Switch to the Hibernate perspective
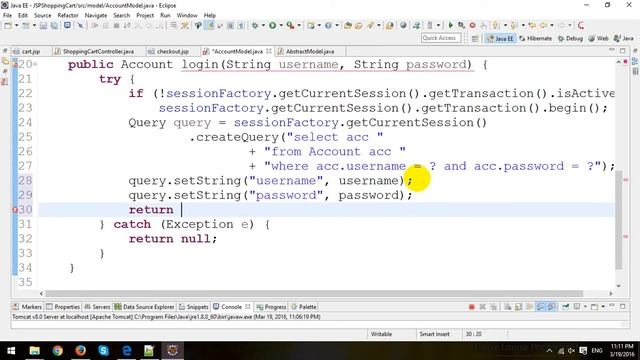Image resolution: width=640 pixels, height=360 pixels. tap(535, 38)
